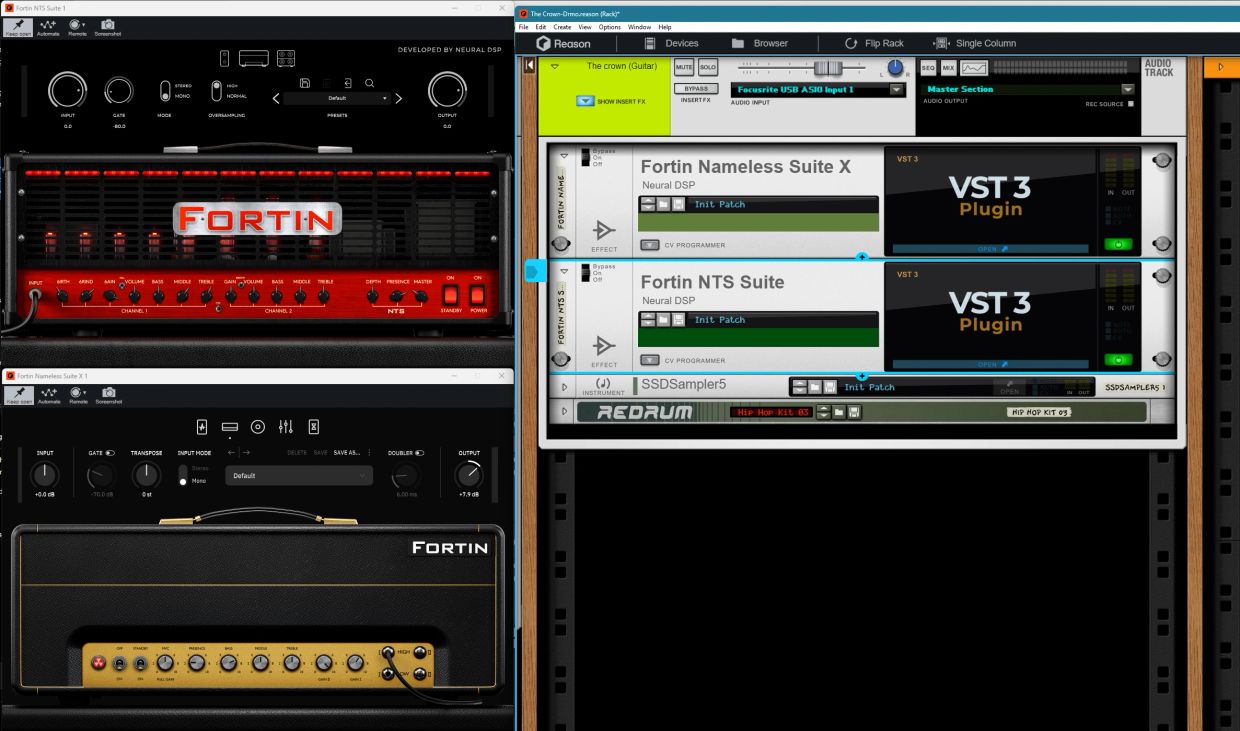
Task: Open Remote menu in Fortin NTS Suite window
Action: [77, 27]
